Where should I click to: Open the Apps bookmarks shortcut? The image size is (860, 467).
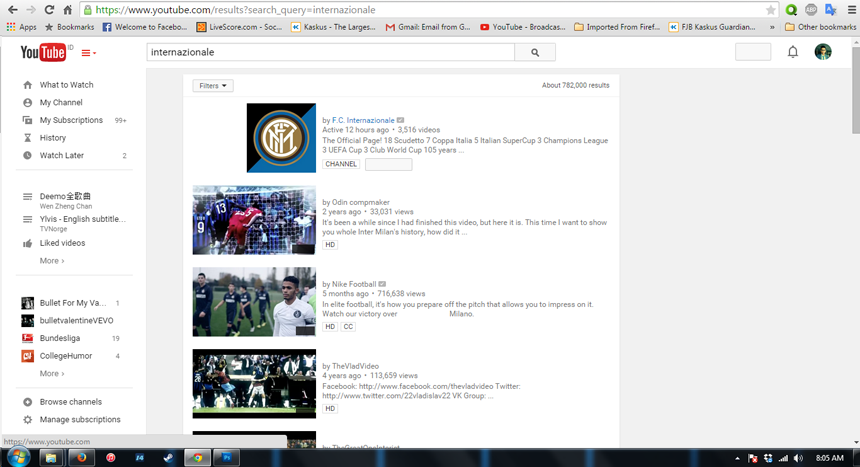(21, 27)
